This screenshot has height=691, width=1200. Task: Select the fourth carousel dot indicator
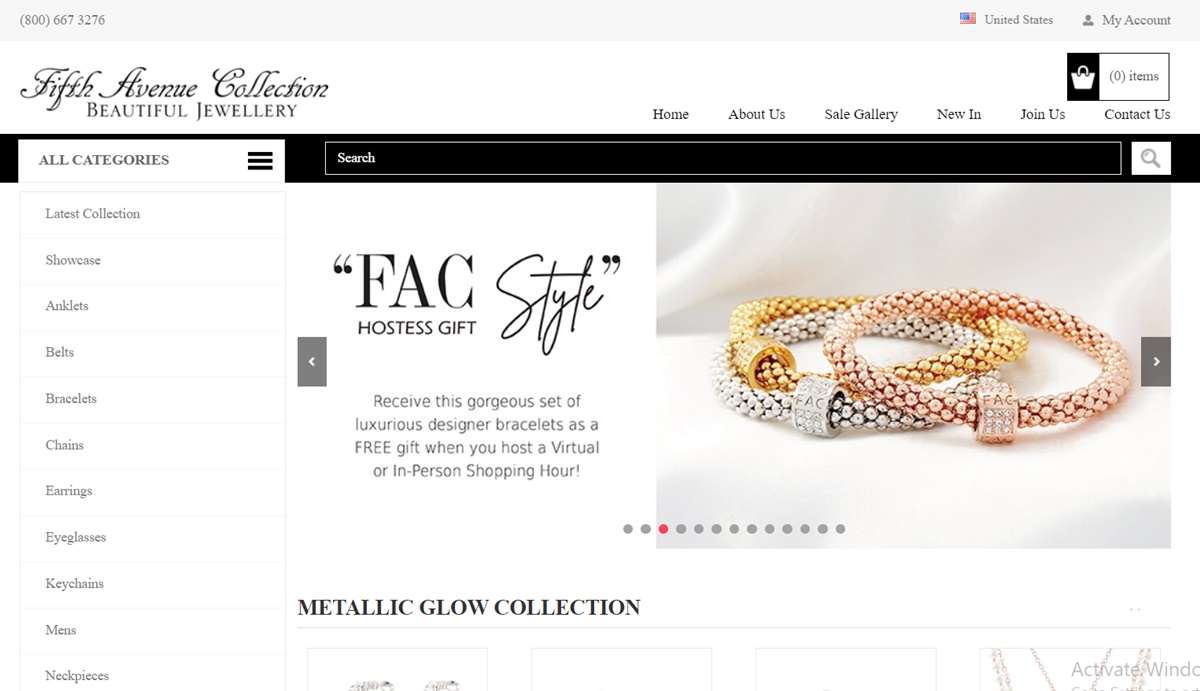point(681,529)
